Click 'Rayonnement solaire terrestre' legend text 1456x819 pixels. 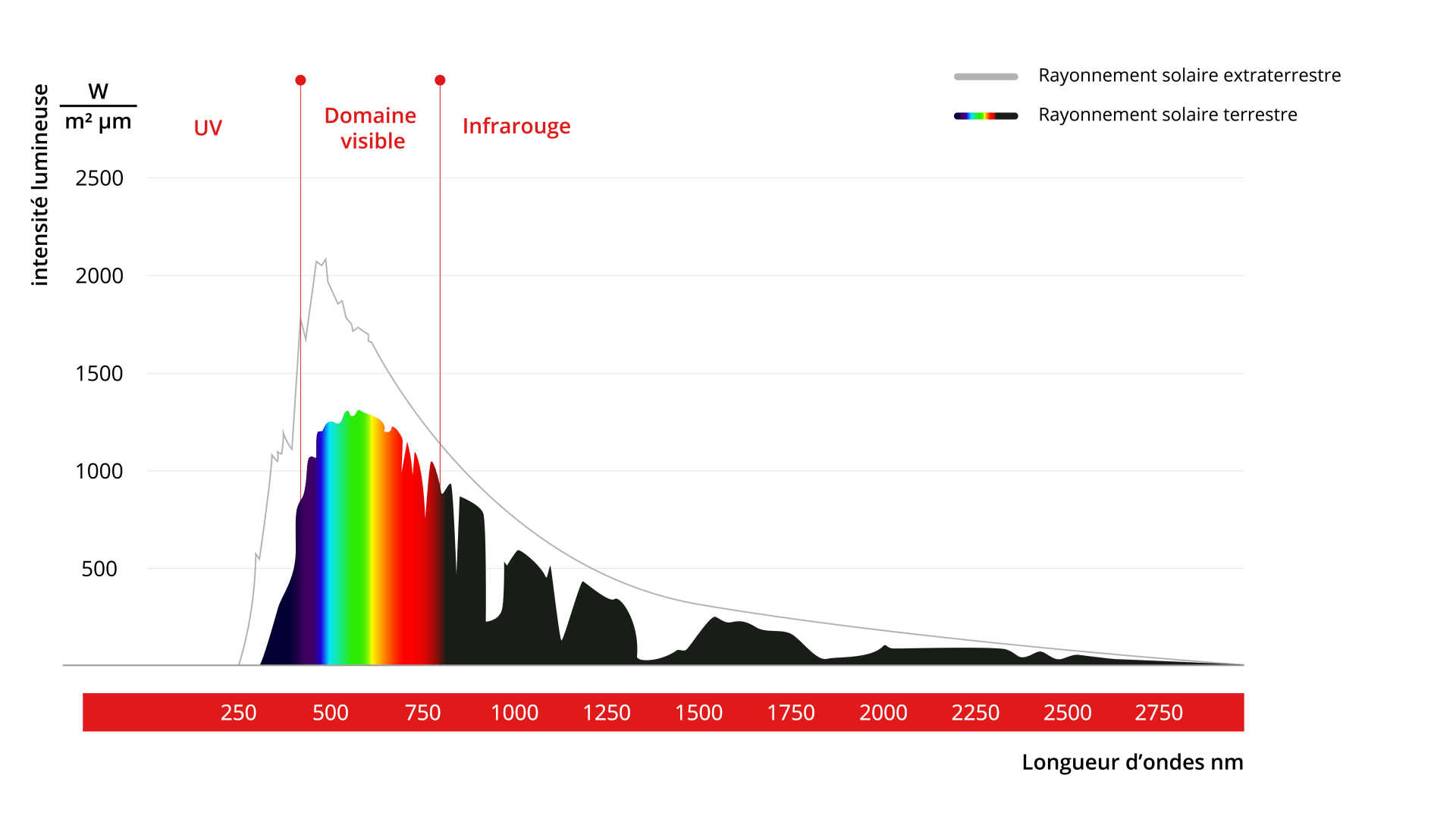tap(1168, 115)
